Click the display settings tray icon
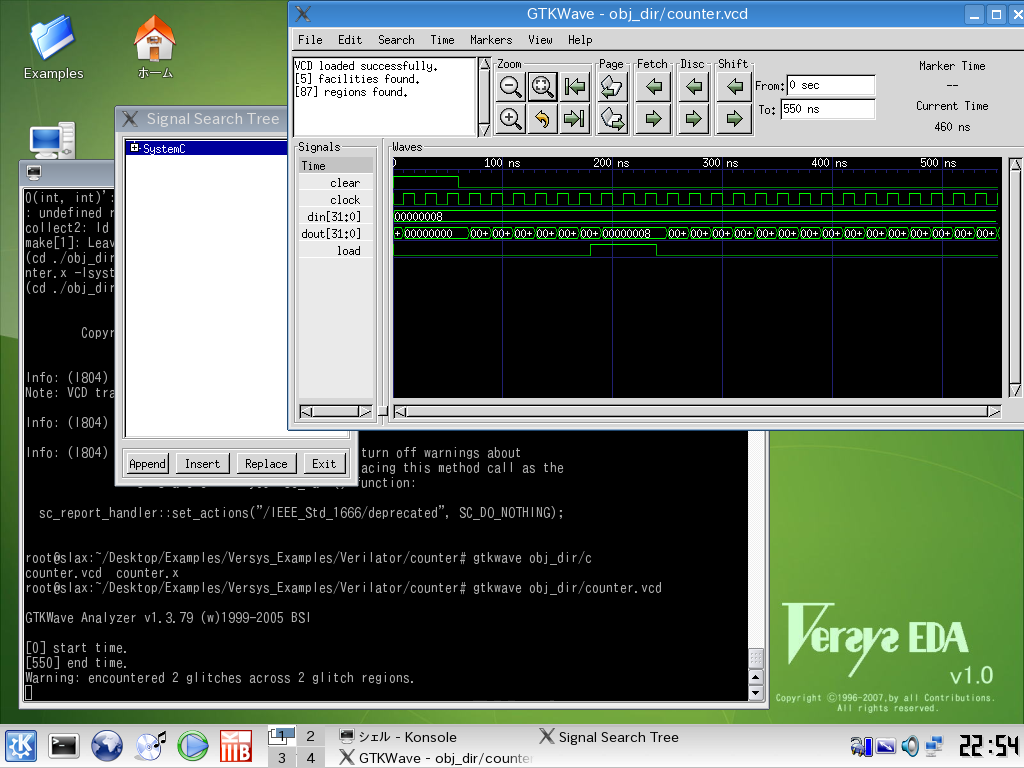Image resolution: width=1024 pixels, height=768 pixels. click(886, 746)
